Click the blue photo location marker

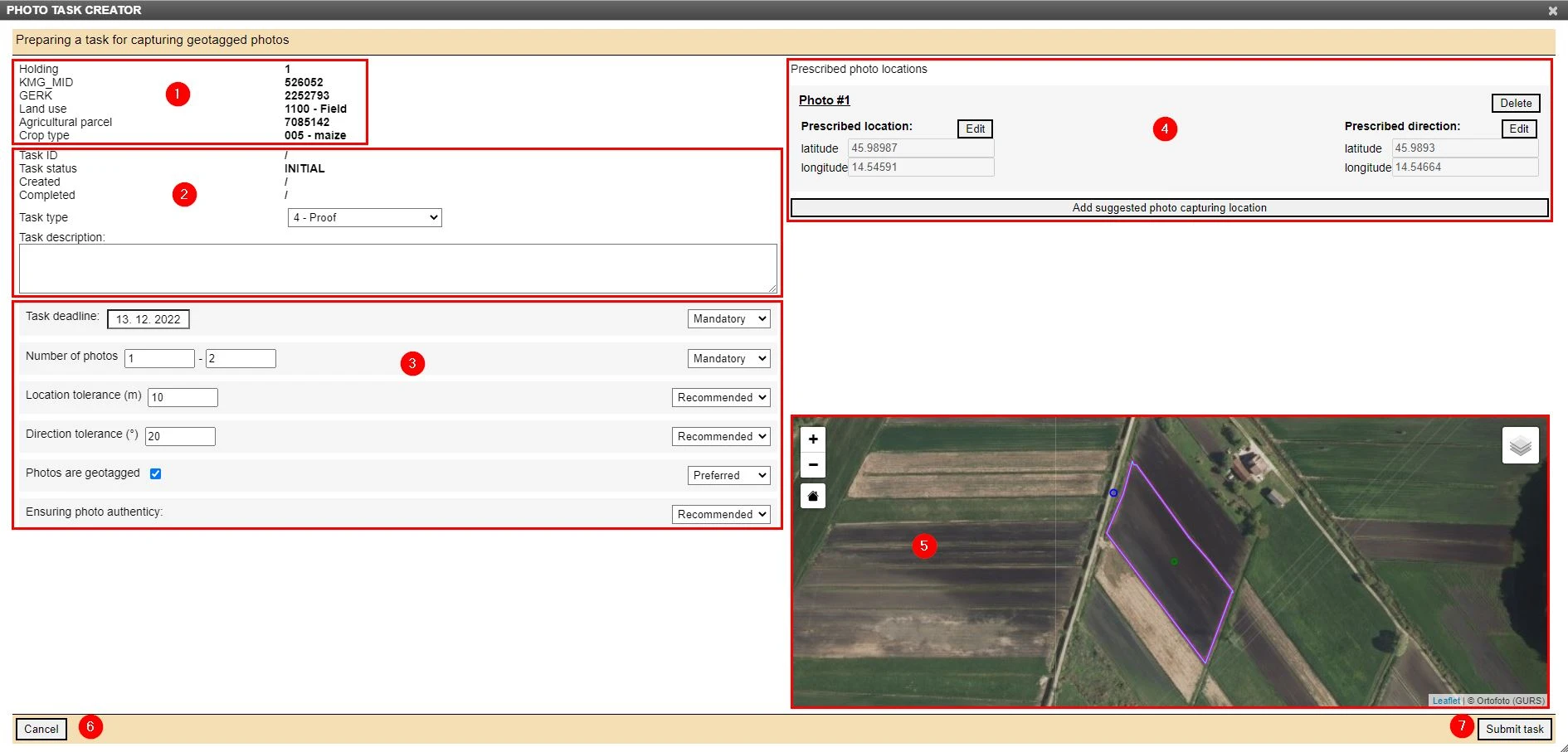[1113, 492]
